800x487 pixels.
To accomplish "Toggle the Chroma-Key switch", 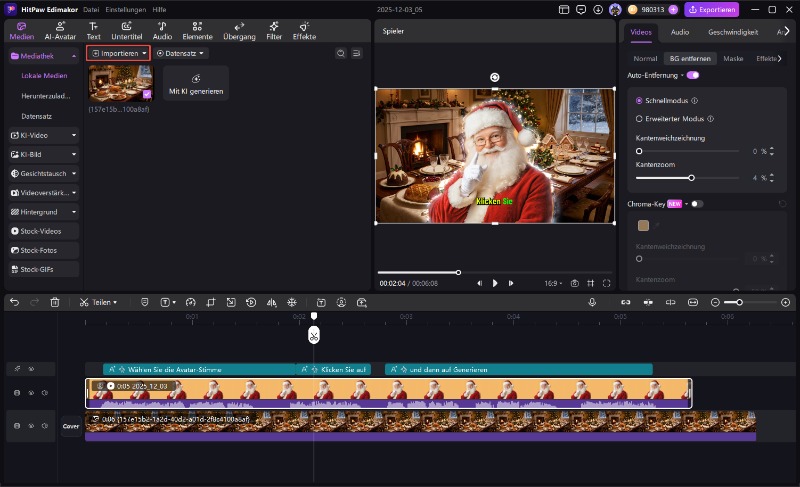I will (697, 204).
